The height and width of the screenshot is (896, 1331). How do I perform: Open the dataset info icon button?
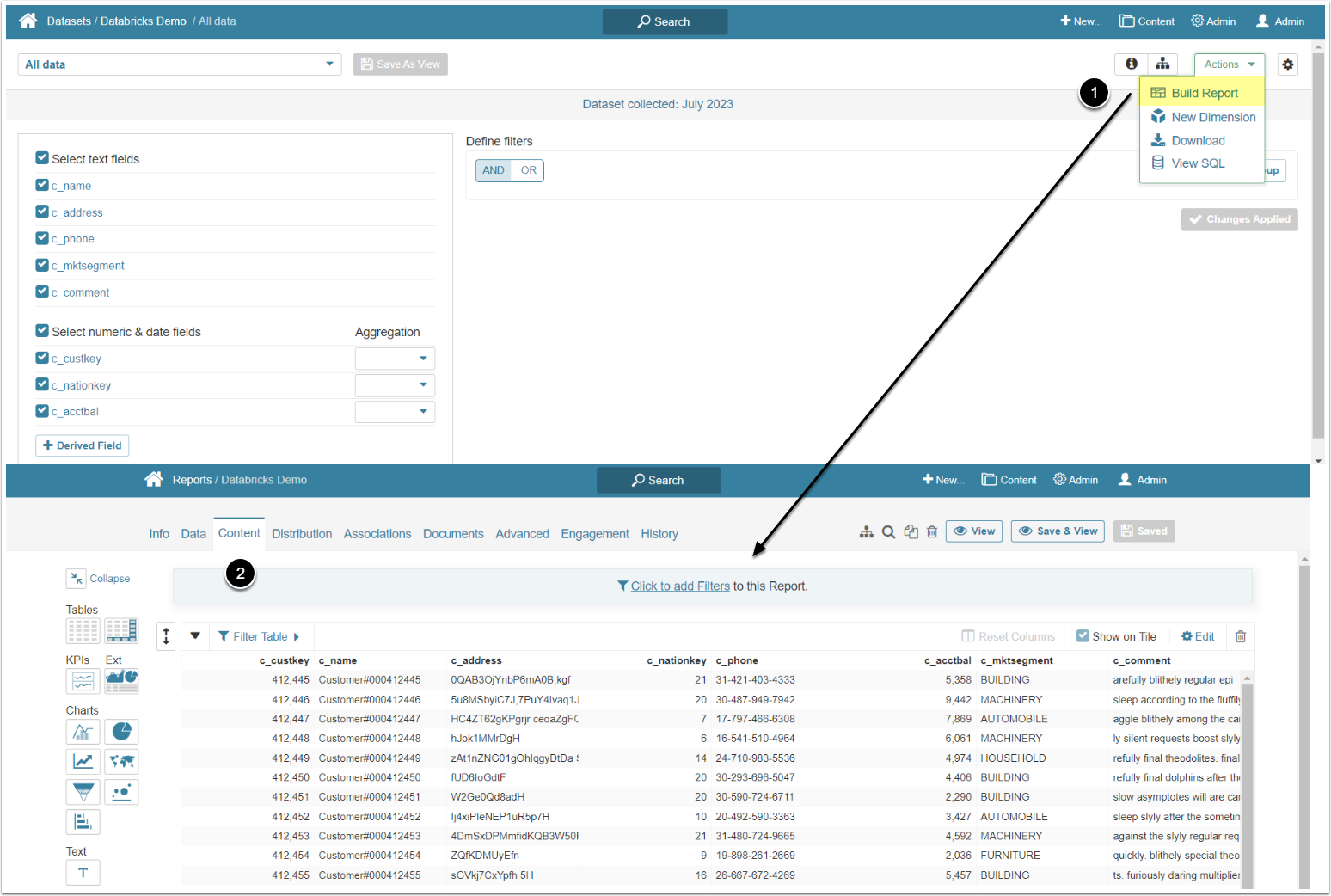1132,64
